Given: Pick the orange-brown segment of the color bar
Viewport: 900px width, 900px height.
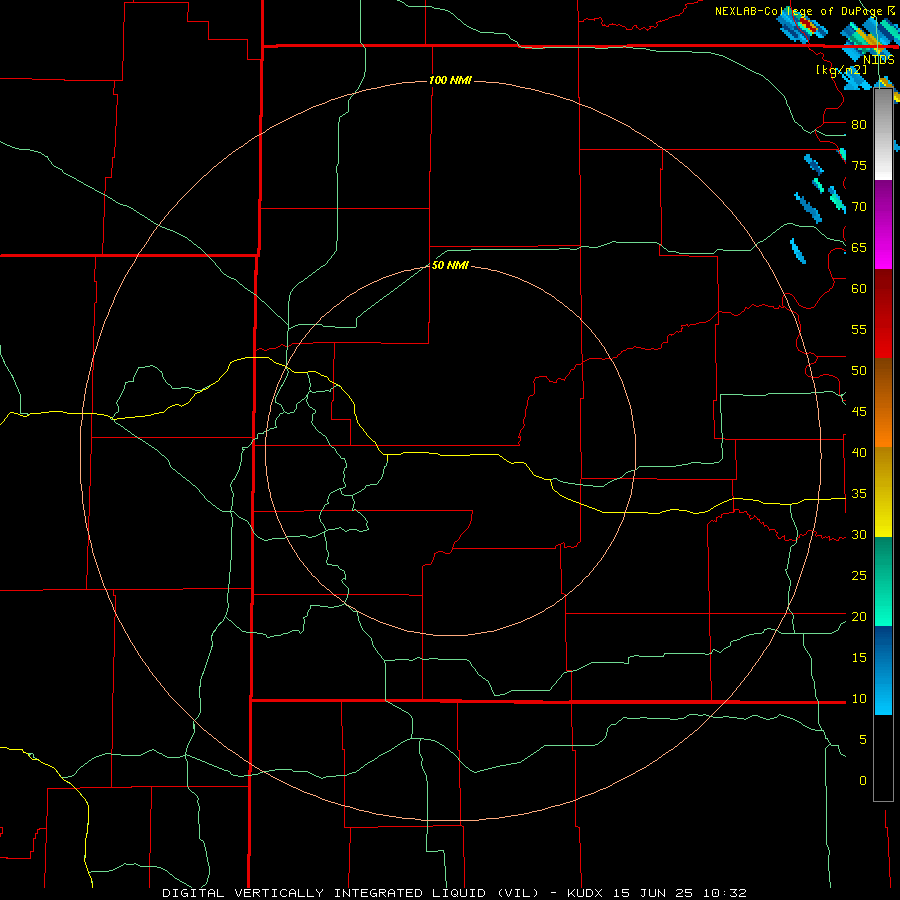Looking at the screenshot, I should [883, 402].
